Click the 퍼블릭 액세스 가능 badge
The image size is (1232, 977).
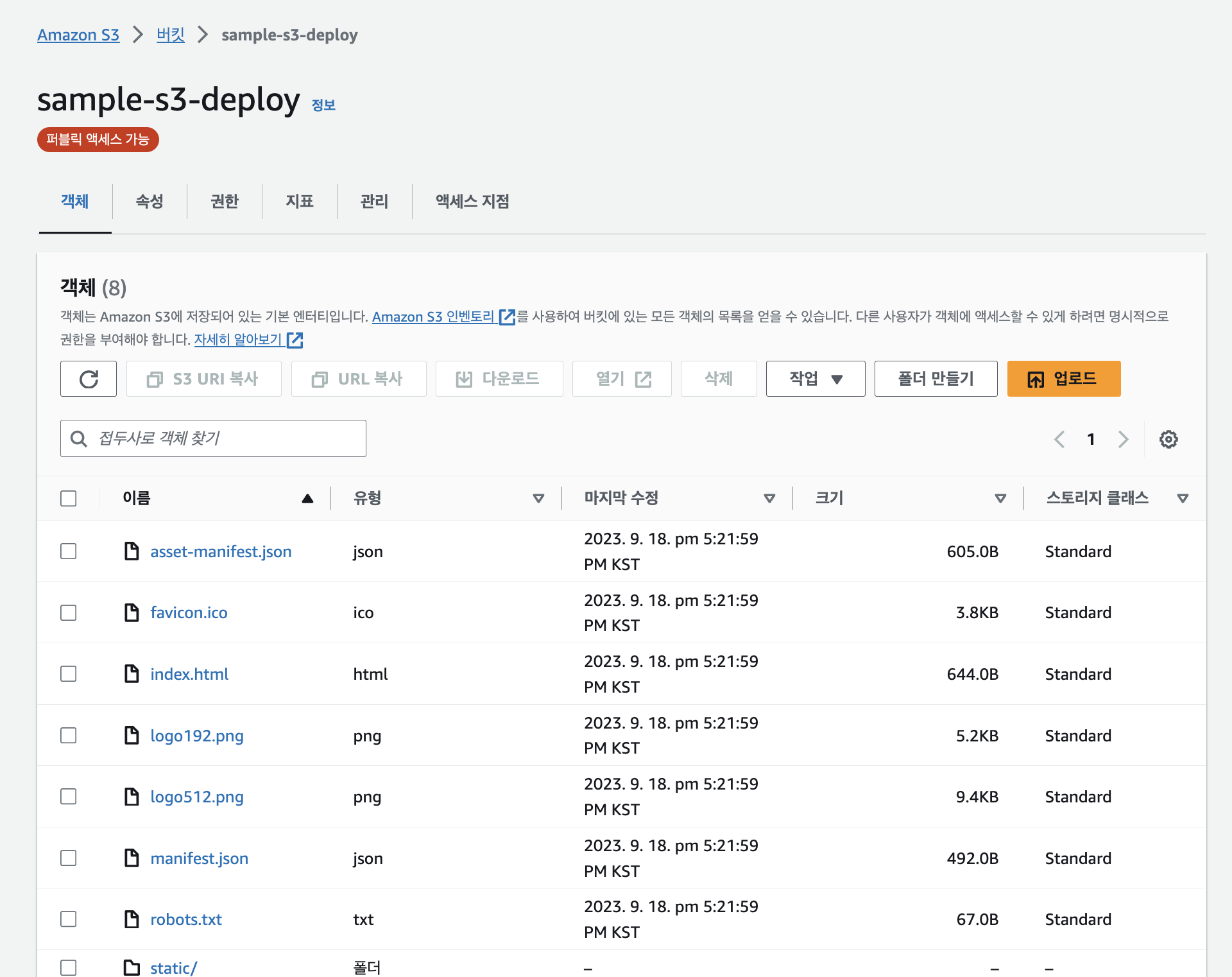click(98, 139)
